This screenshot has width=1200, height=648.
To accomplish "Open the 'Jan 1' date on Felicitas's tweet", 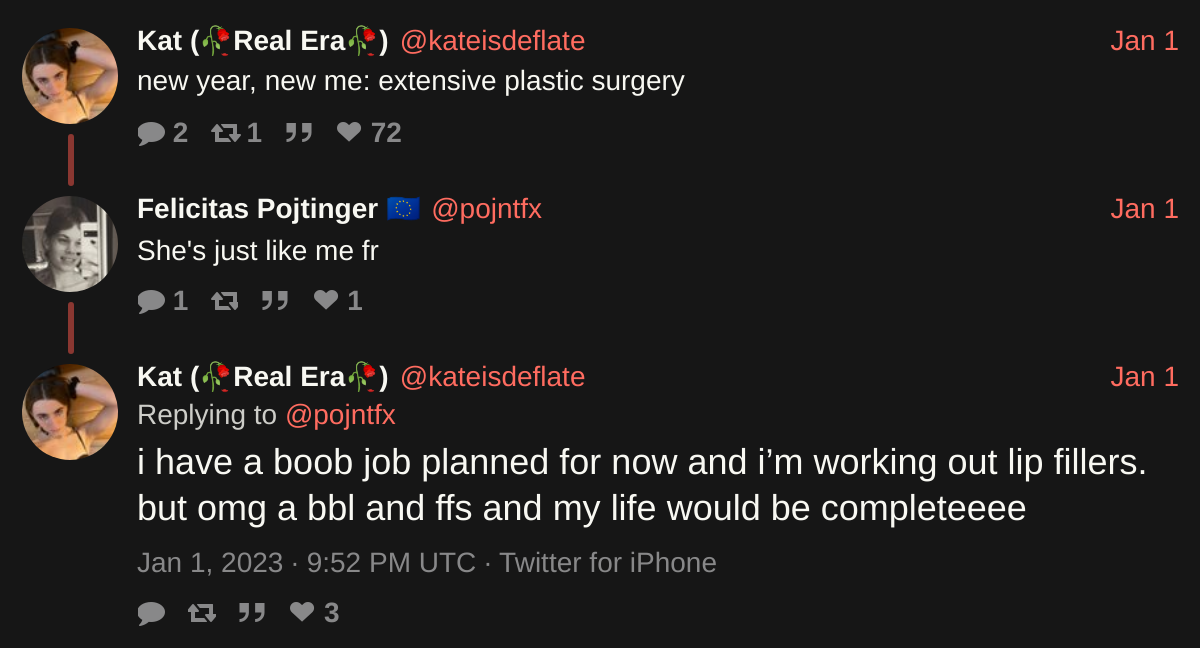I will point(1144,209).
